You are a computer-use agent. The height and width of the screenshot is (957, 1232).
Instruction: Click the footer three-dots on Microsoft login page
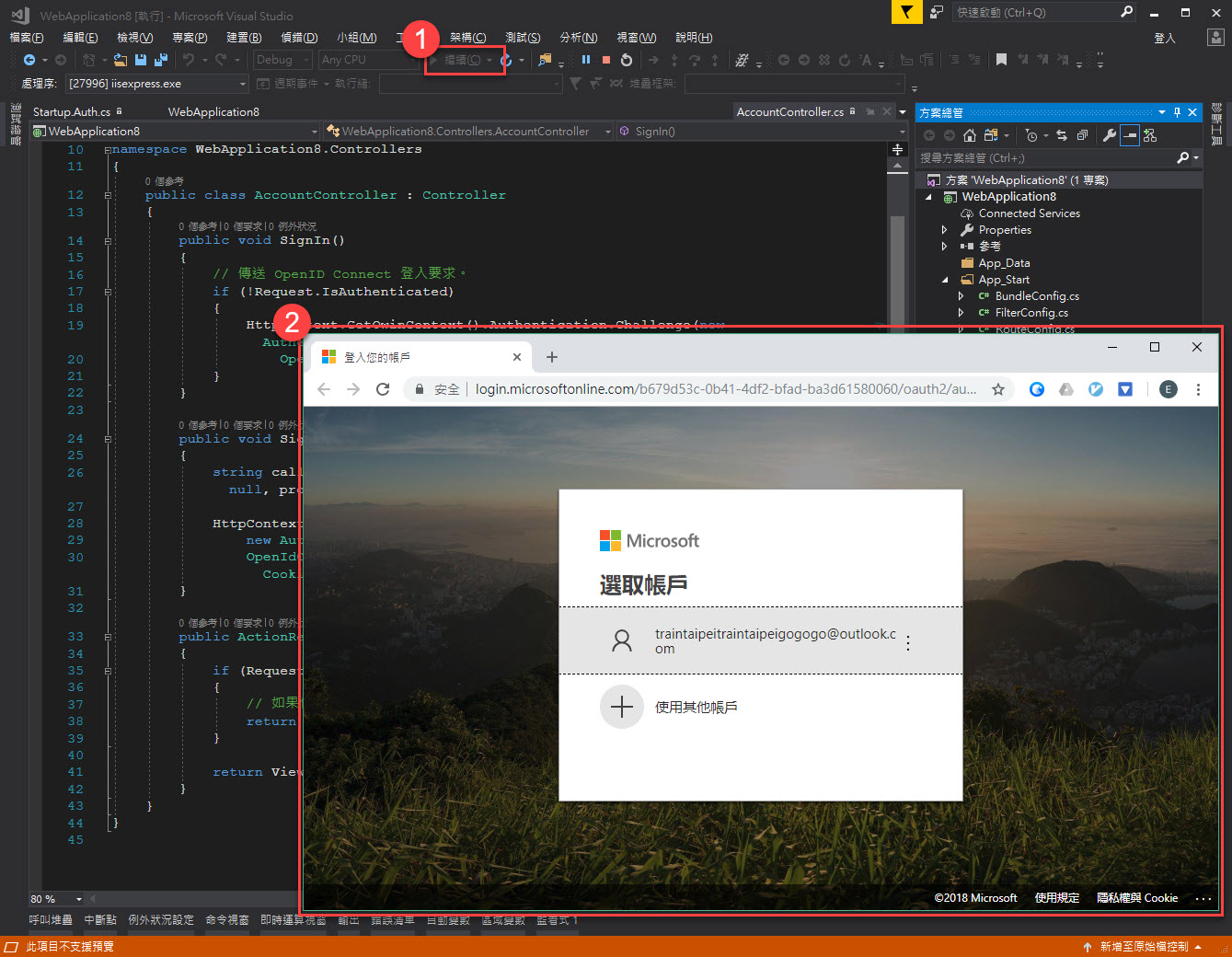1203,898
